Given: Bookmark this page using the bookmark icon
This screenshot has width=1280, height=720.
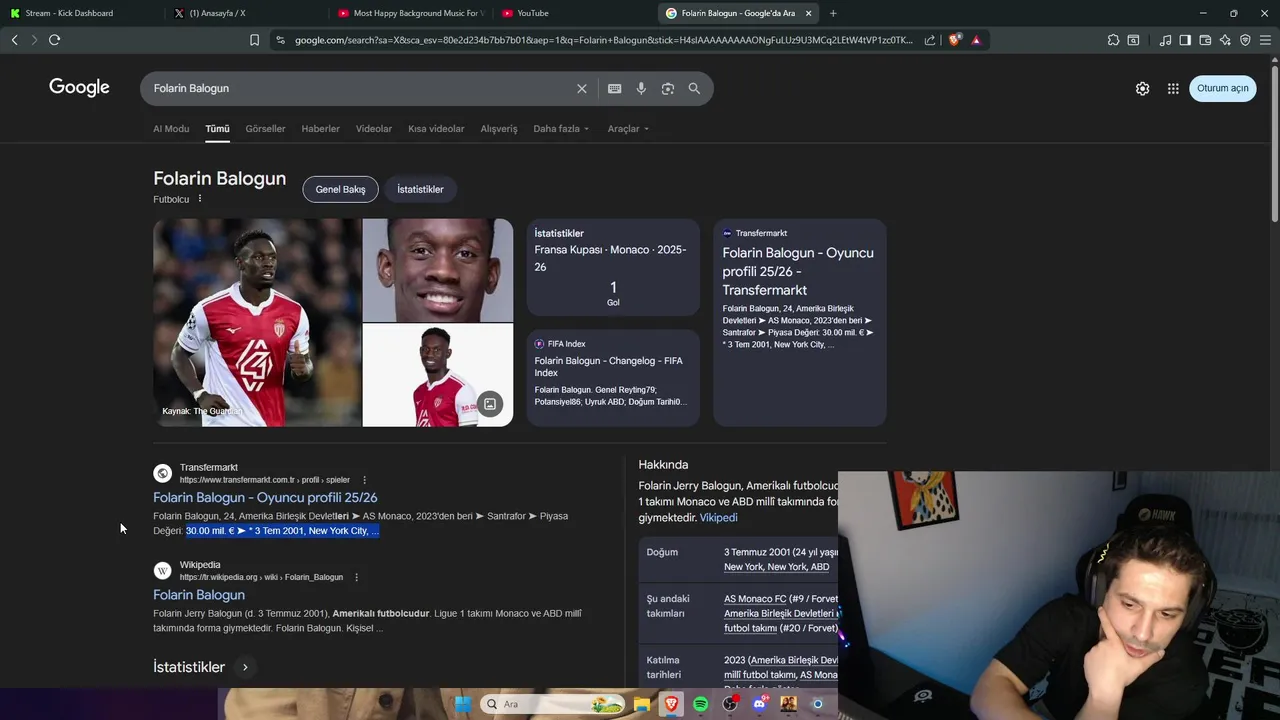Looking at the screenshot, I should 254,40.
